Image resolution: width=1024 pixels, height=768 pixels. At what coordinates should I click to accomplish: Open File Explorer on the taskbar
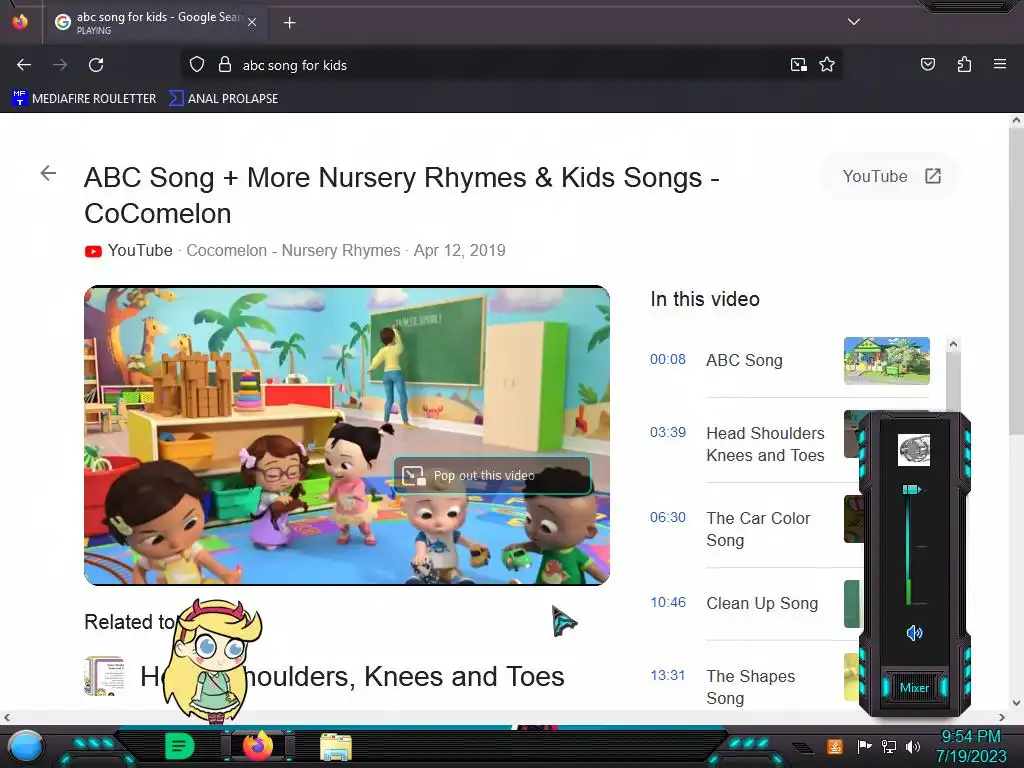(x=336, y=746)
